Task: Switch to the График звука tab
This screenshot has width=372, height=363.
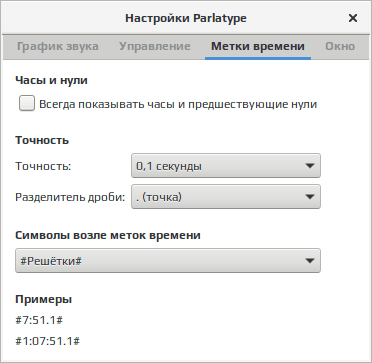Action: 58,46
